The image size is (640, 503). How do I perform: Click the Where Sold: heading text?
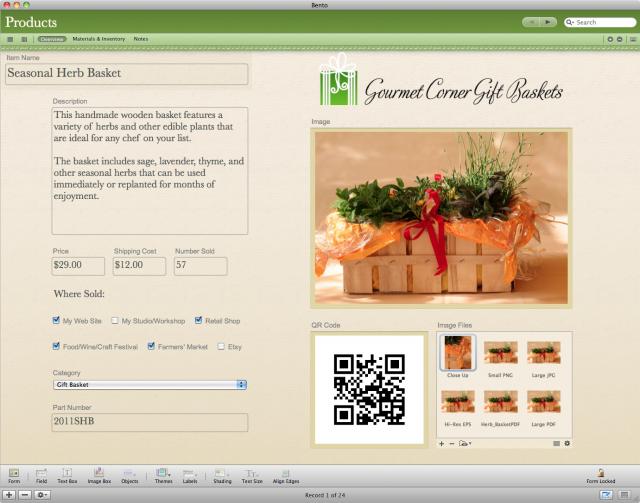(79, 294)
